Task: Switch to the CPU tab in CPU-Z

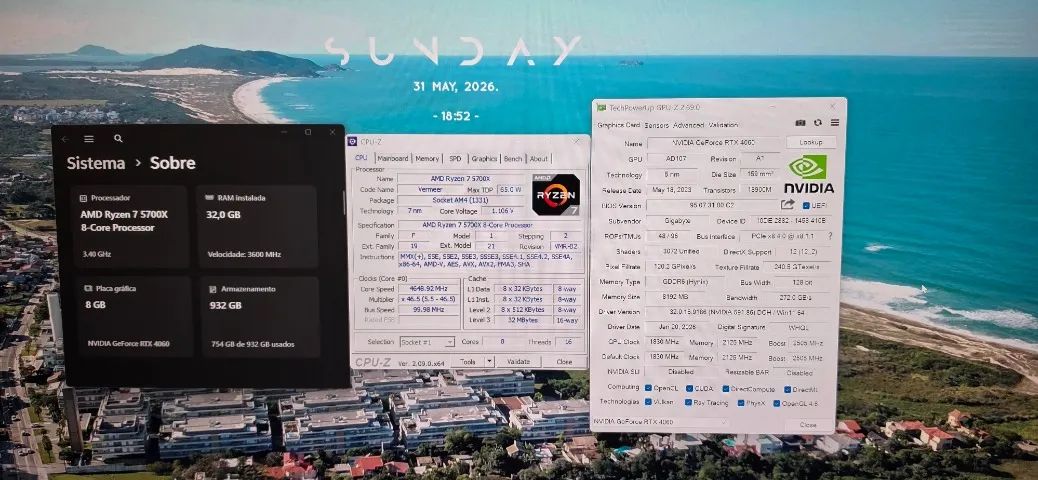Action: [x=361, y=158]
